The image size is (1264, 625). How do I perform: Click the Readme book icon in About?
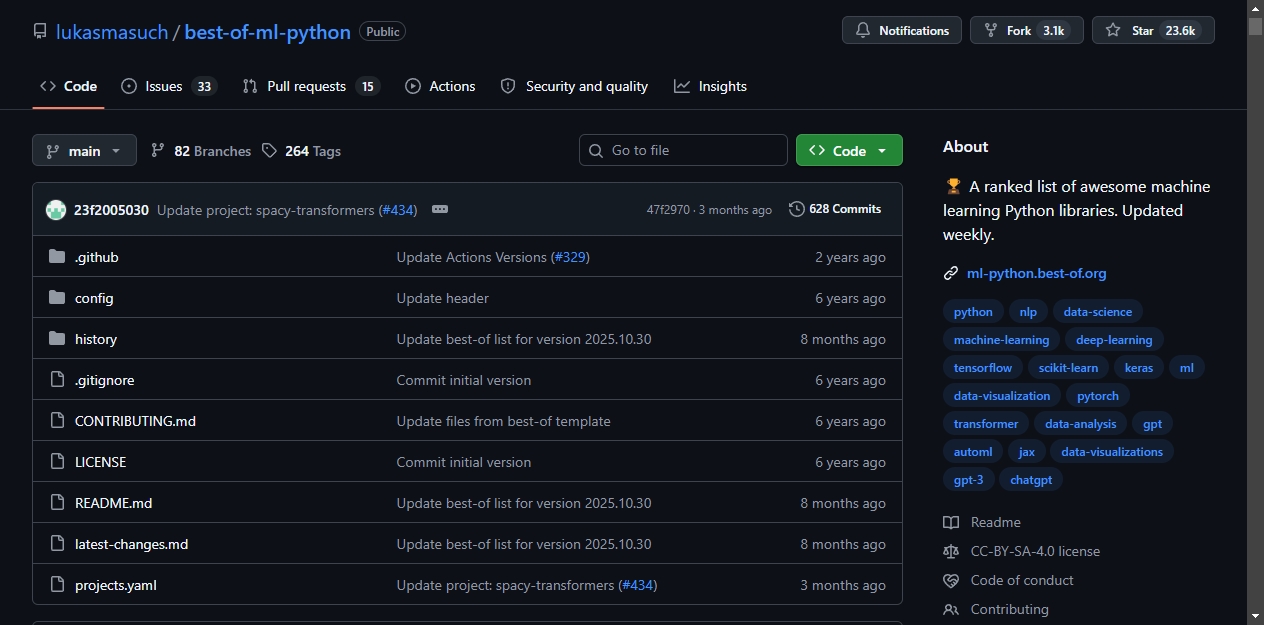[951, 522]
